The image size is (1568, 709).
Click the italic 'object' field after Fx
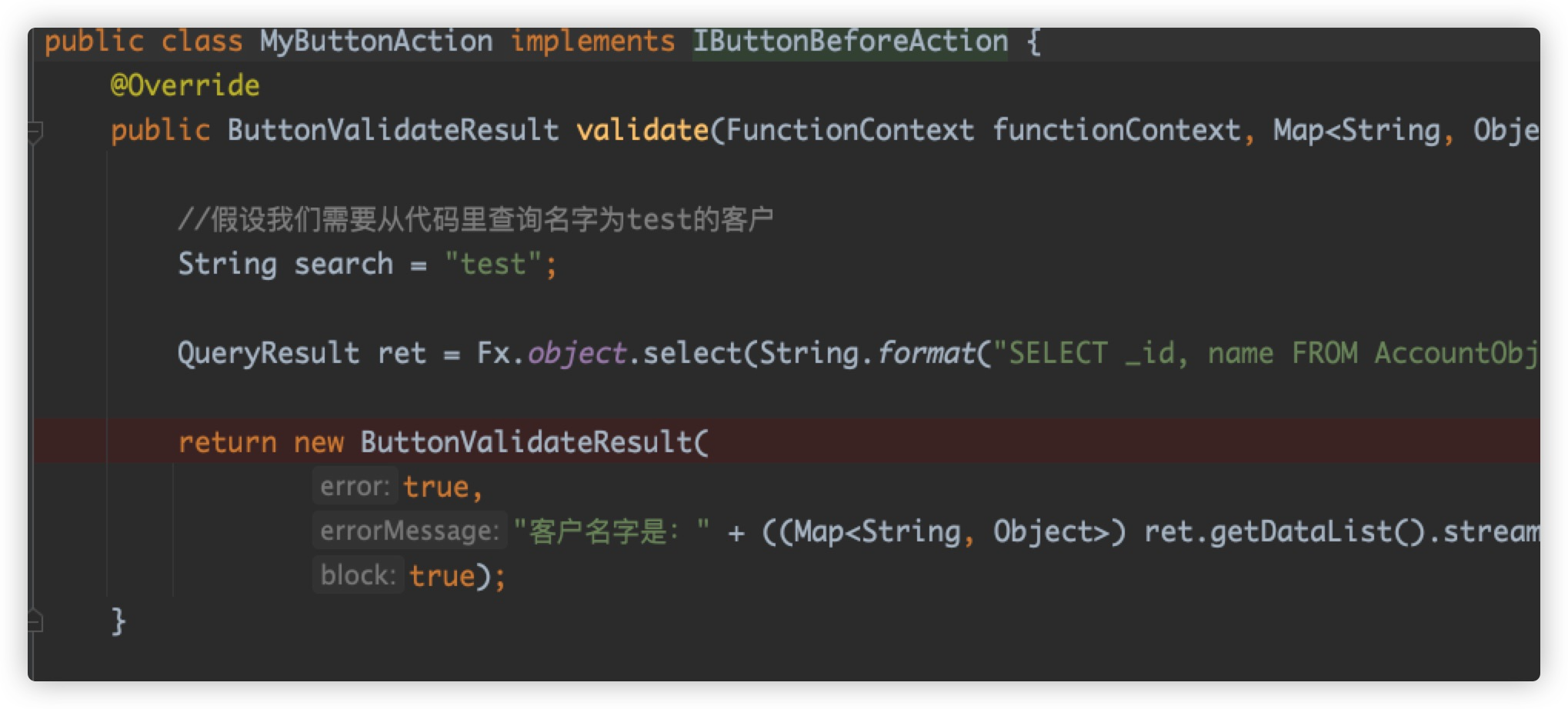pyautogui.click(x=575, y=353)
